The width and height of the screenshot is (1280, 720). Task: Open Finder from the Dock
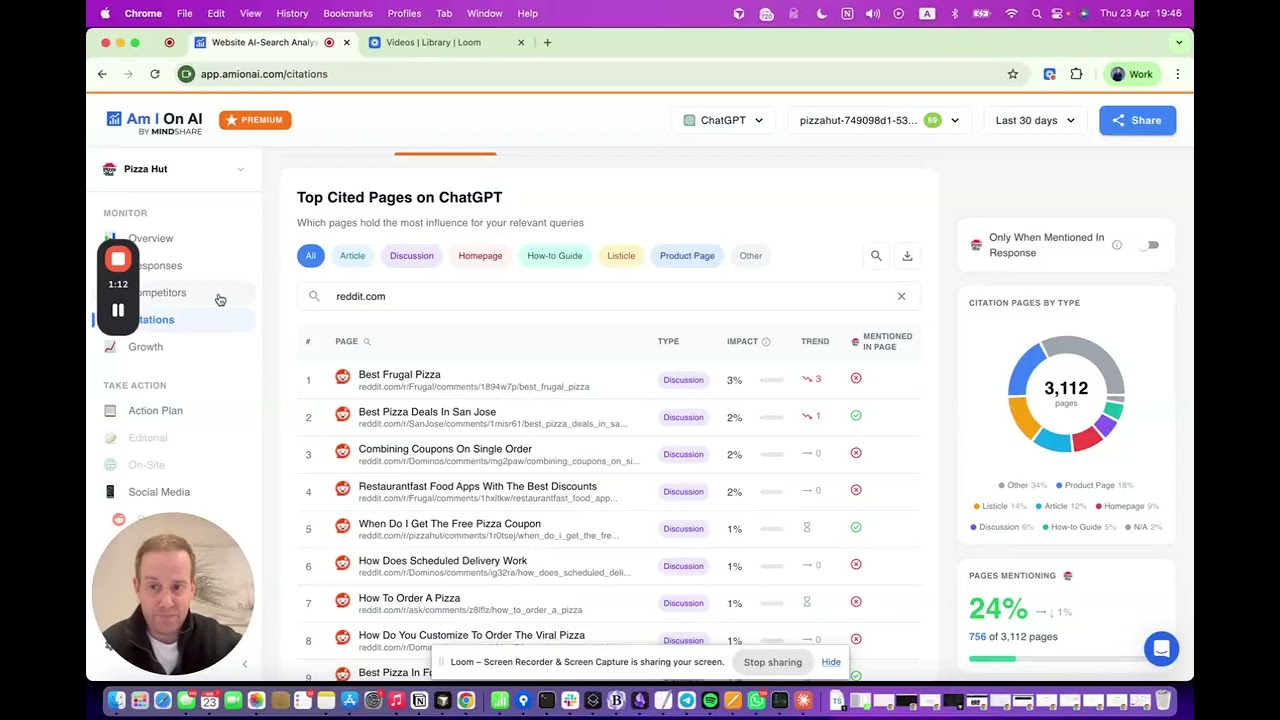[117, 700]
